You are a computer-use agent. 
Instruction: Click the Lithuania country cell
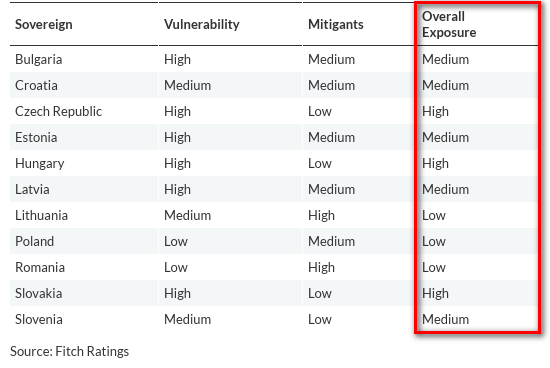[41, 215]
